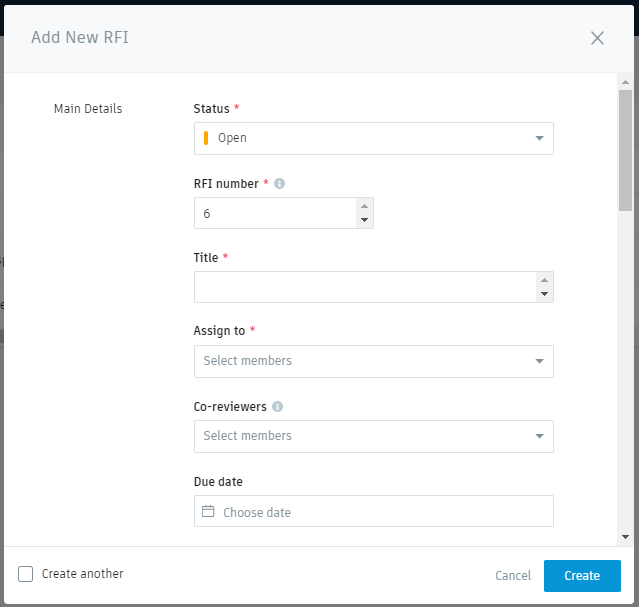This screenshot has height=607, width=639.
Task: Decrease the RFI number with down arrow
Action: 364,220
